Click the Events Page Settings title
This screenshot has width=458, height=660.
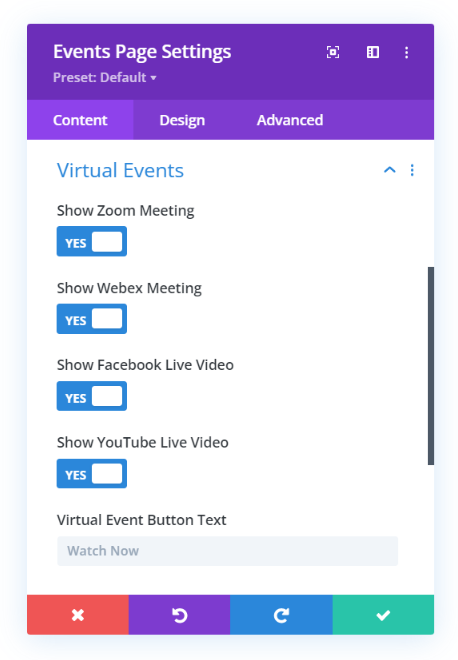pos(142,52)
